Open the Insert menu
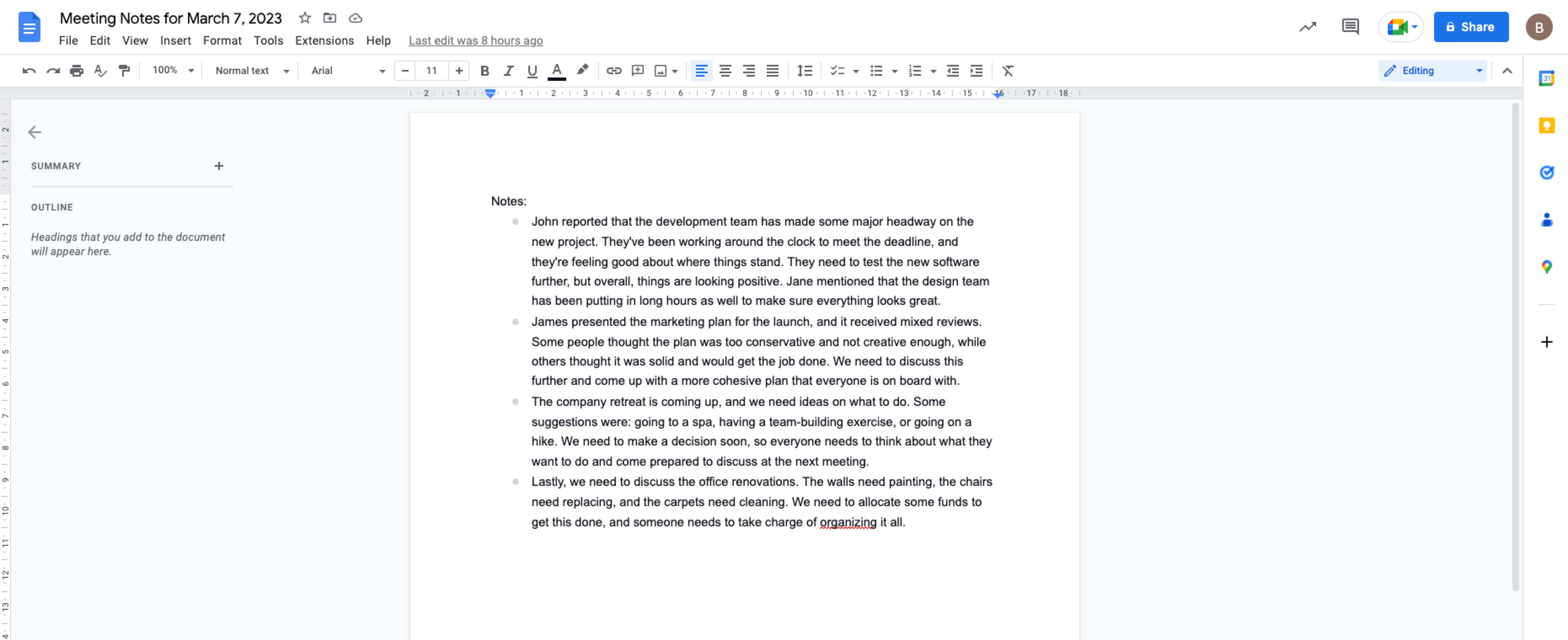Image resolution: width=1568 pixels, height=640 pixels. coord(175,40)
